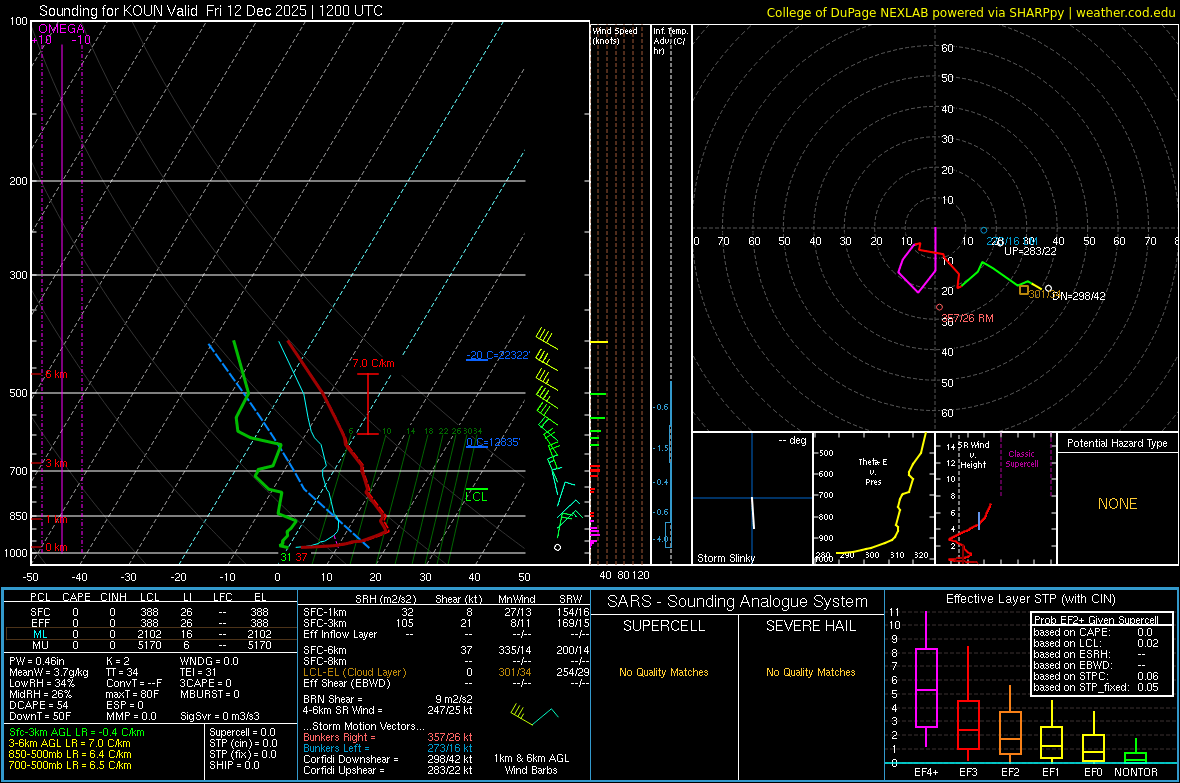Click the DN=298/42 hodograph label
The width and height of the screenshot is (1180, 783).
coord(1078,297)
